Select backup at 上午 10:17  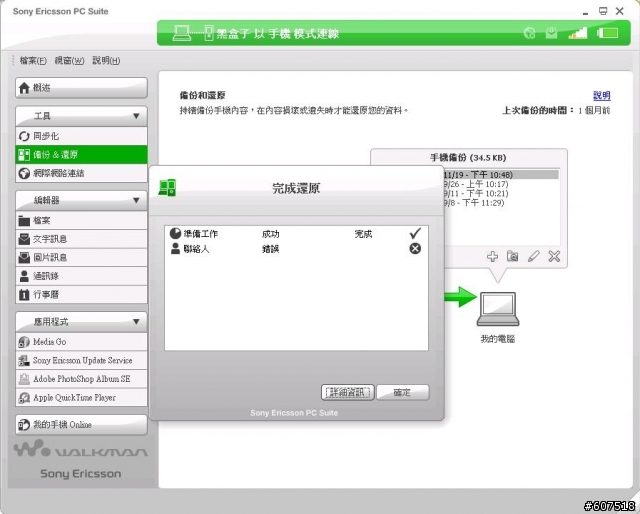pyautogui.click(x=501, y=184)
